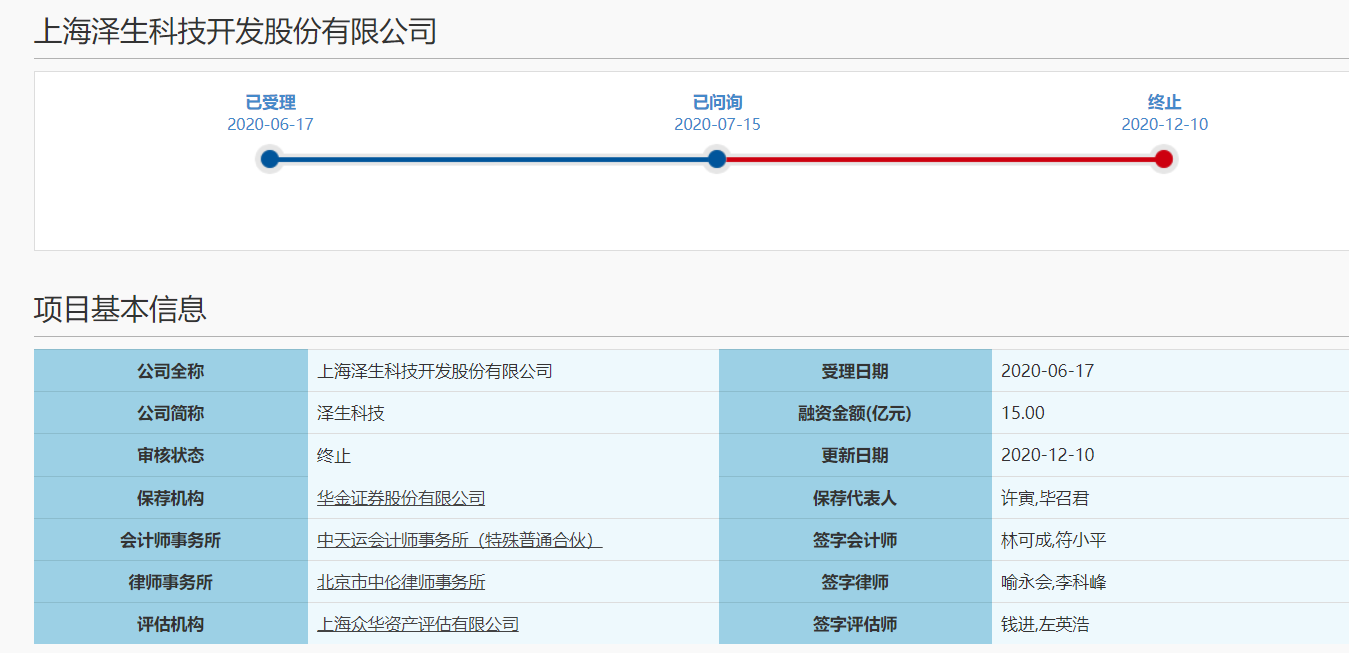Click the red 终止 timeline node dot
The image size is (1349, 653).
point(1163,159)
